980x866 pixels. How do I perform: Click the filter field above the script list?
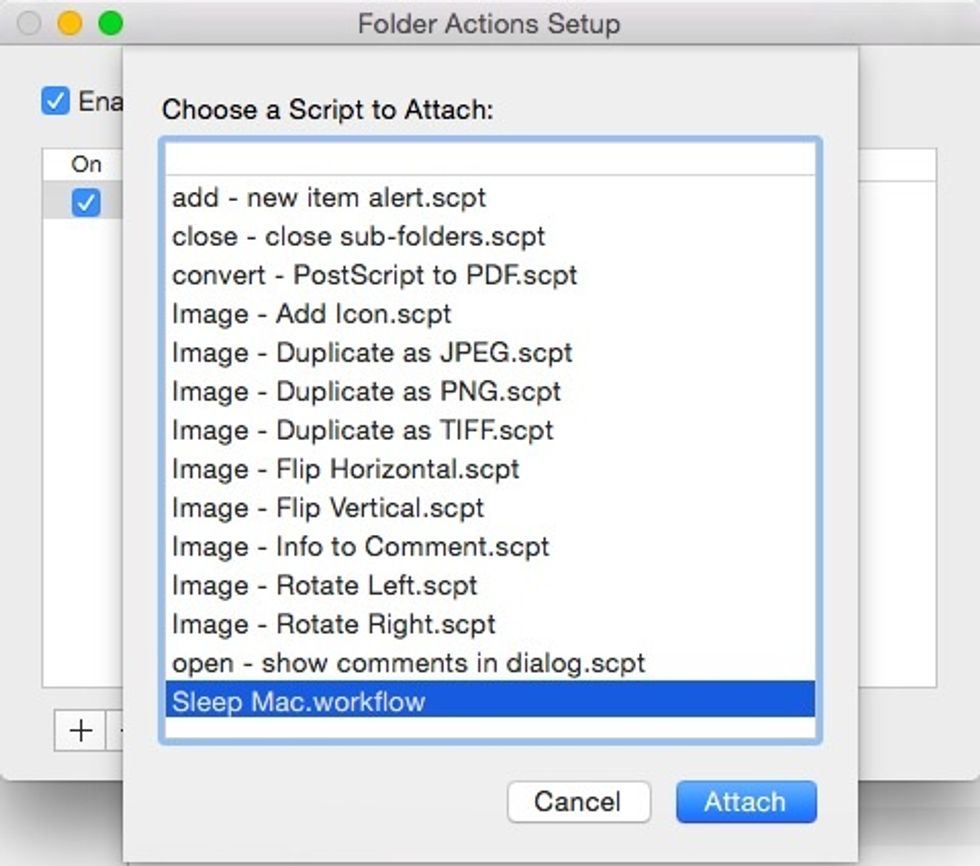coord(490,159)
